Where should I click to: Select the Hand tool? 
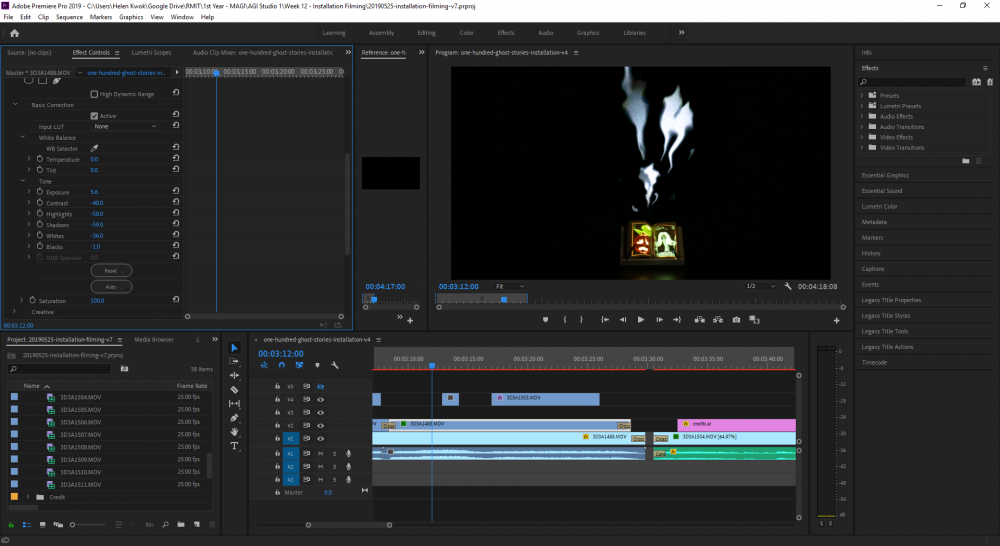(x=234, y=432)
